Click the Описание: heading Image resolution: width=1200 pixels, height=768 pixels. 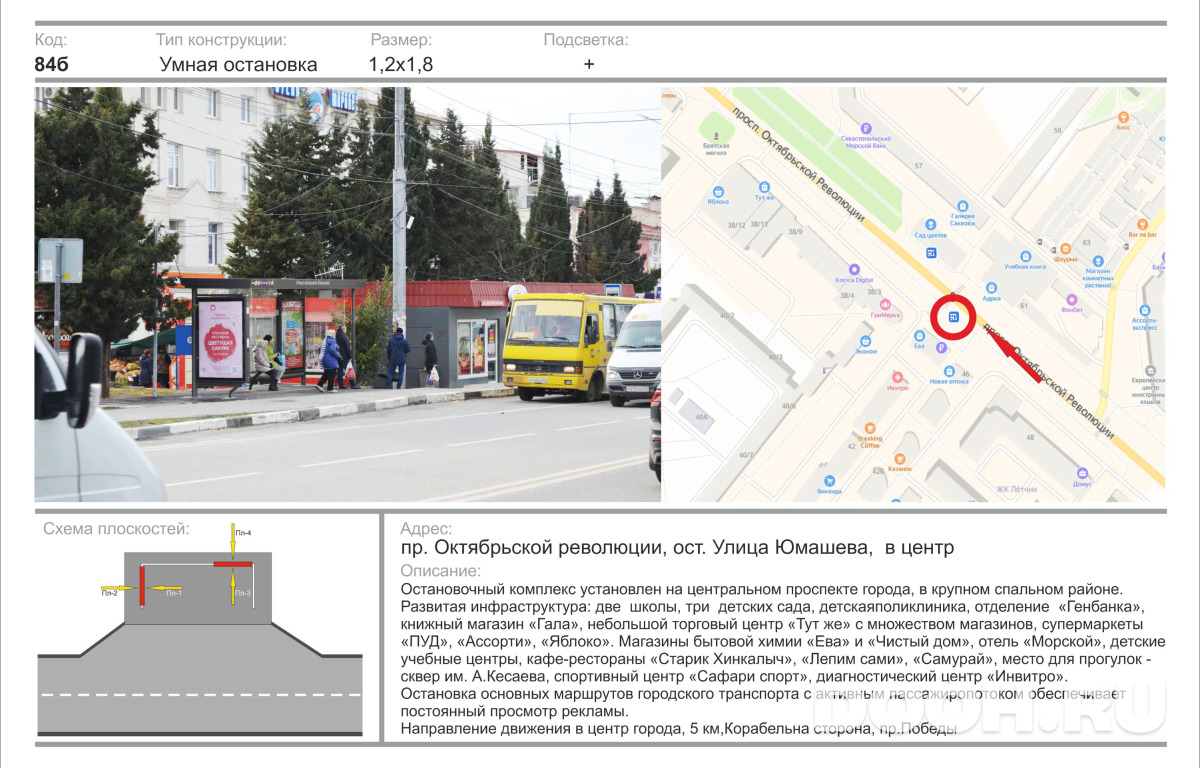click(440, 571)
